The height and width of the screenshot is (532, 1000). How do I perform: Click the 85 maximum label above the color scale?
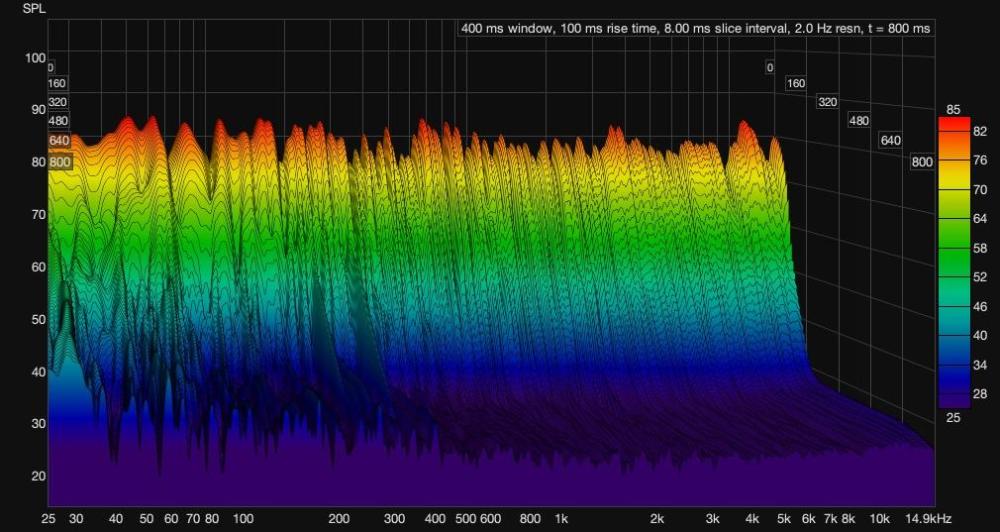pos(953,110)
